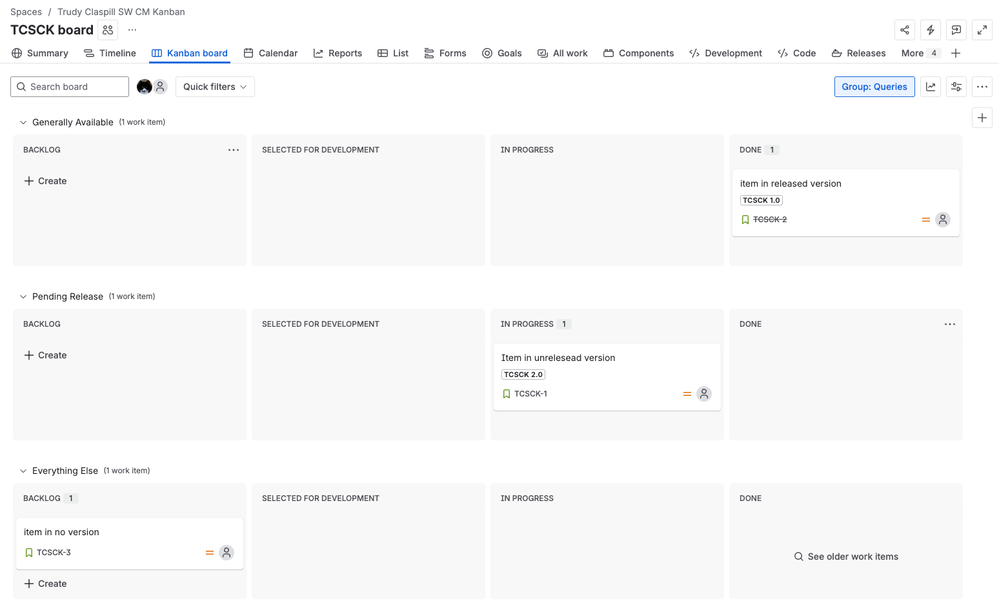Open card 'Item in unrelesead version'
999x600 pixels.
[607, 377]
